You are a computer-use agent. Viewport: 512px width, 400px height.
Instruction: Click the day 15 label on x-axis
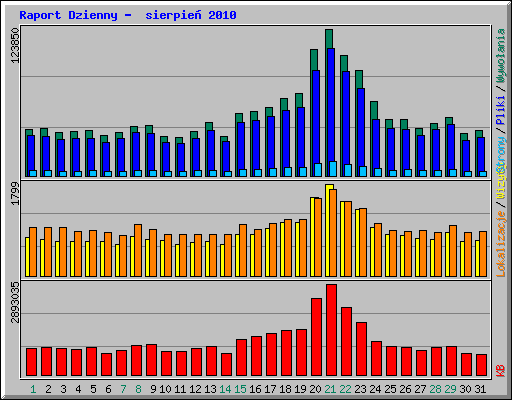coord(240,389)
